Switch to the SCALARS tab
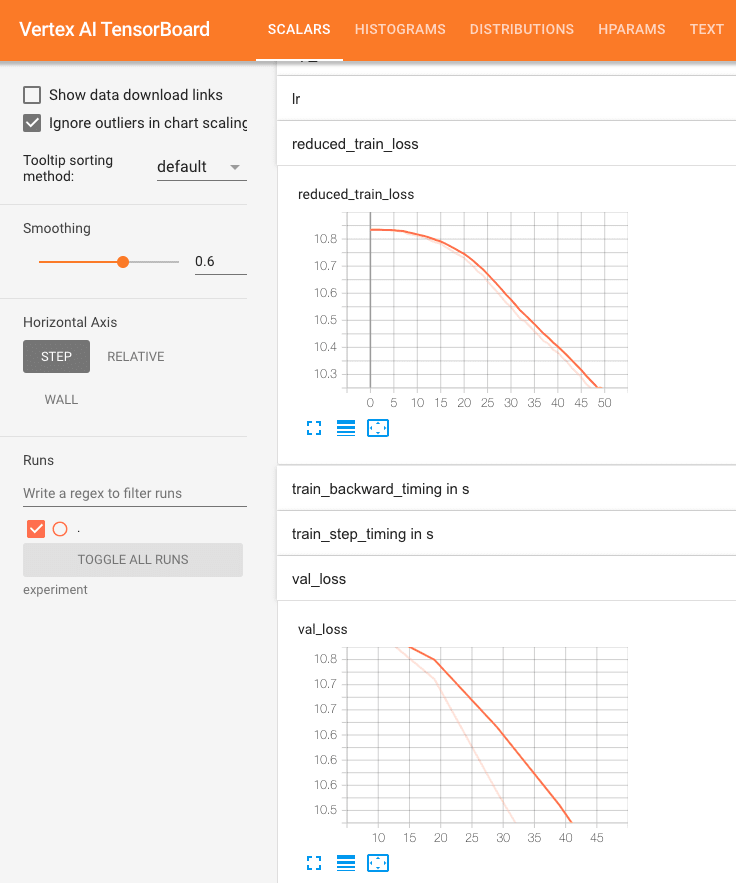This screenshot has height=883, width=736. click(x=299, y=29)
